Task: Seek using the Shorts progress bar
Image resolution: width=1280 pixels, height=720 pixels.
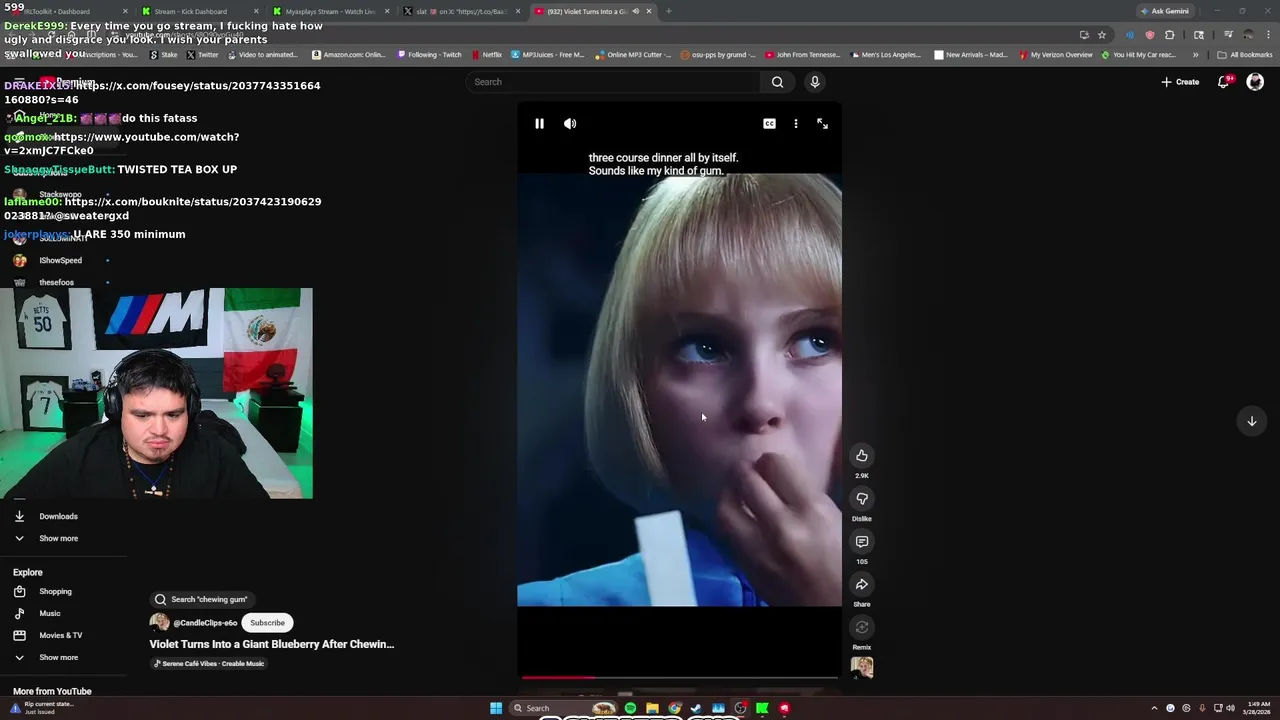Action: pyautogui.click(x=679, y=677)
